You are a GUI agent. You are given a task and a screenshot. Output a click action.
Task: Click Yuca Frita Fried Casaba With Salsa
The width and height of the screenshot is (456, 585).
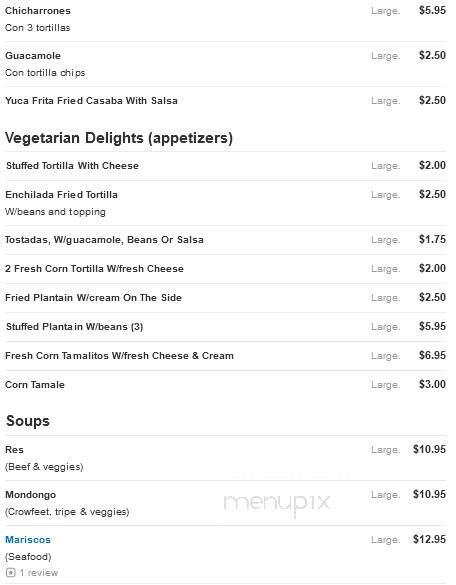click(x=91, y=101)
